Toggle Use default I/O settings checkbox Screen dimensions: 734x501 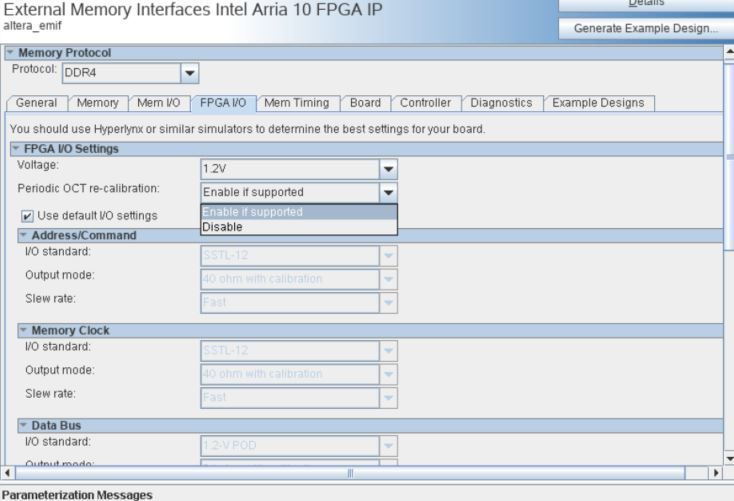pos(27,216)
